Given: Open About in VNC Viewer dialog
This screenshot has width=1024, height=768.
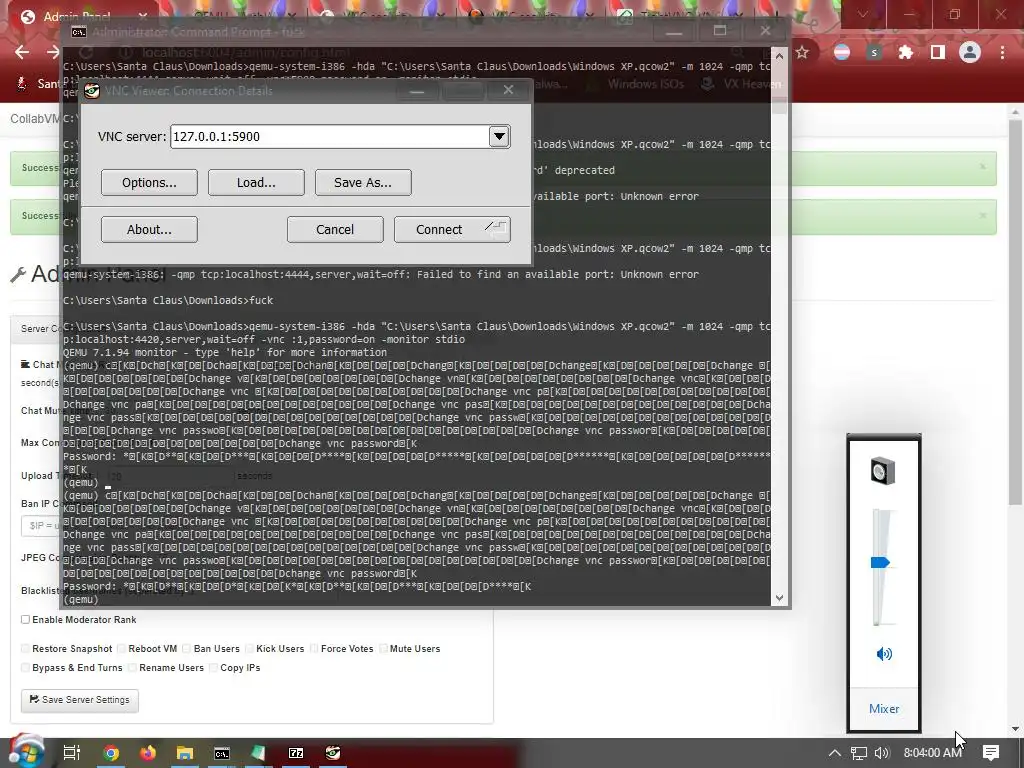Looking at the screenshot, I should 150,230.
